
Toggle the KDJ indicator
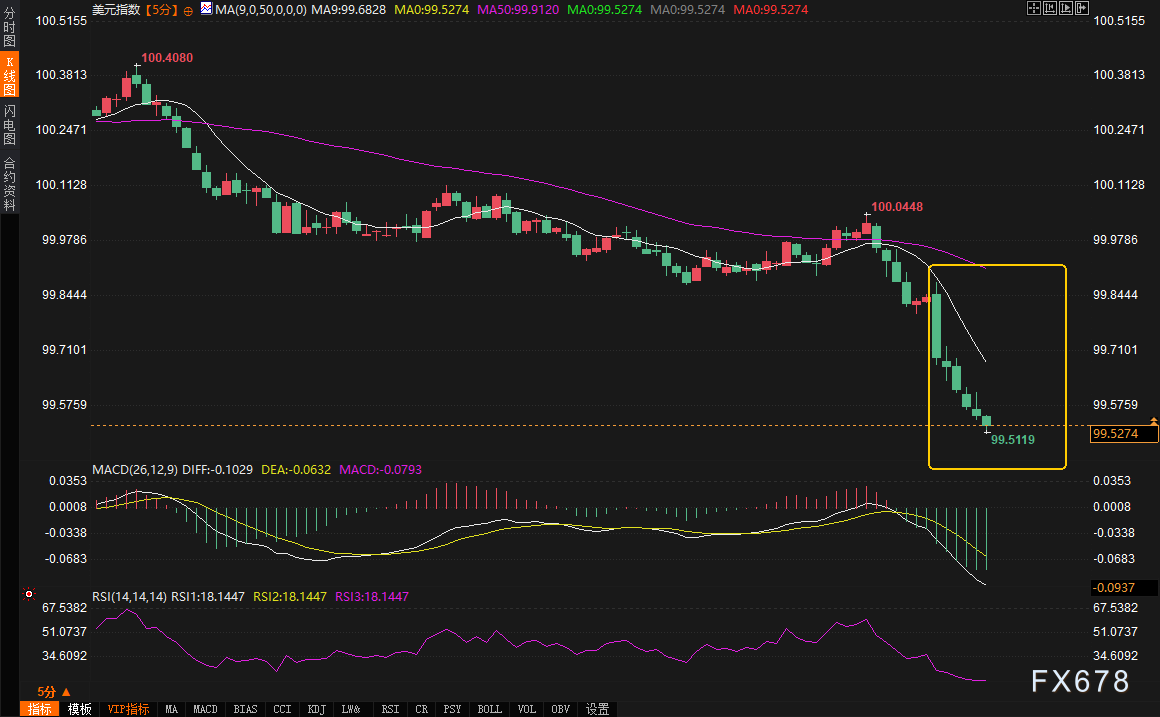[316, 709]
